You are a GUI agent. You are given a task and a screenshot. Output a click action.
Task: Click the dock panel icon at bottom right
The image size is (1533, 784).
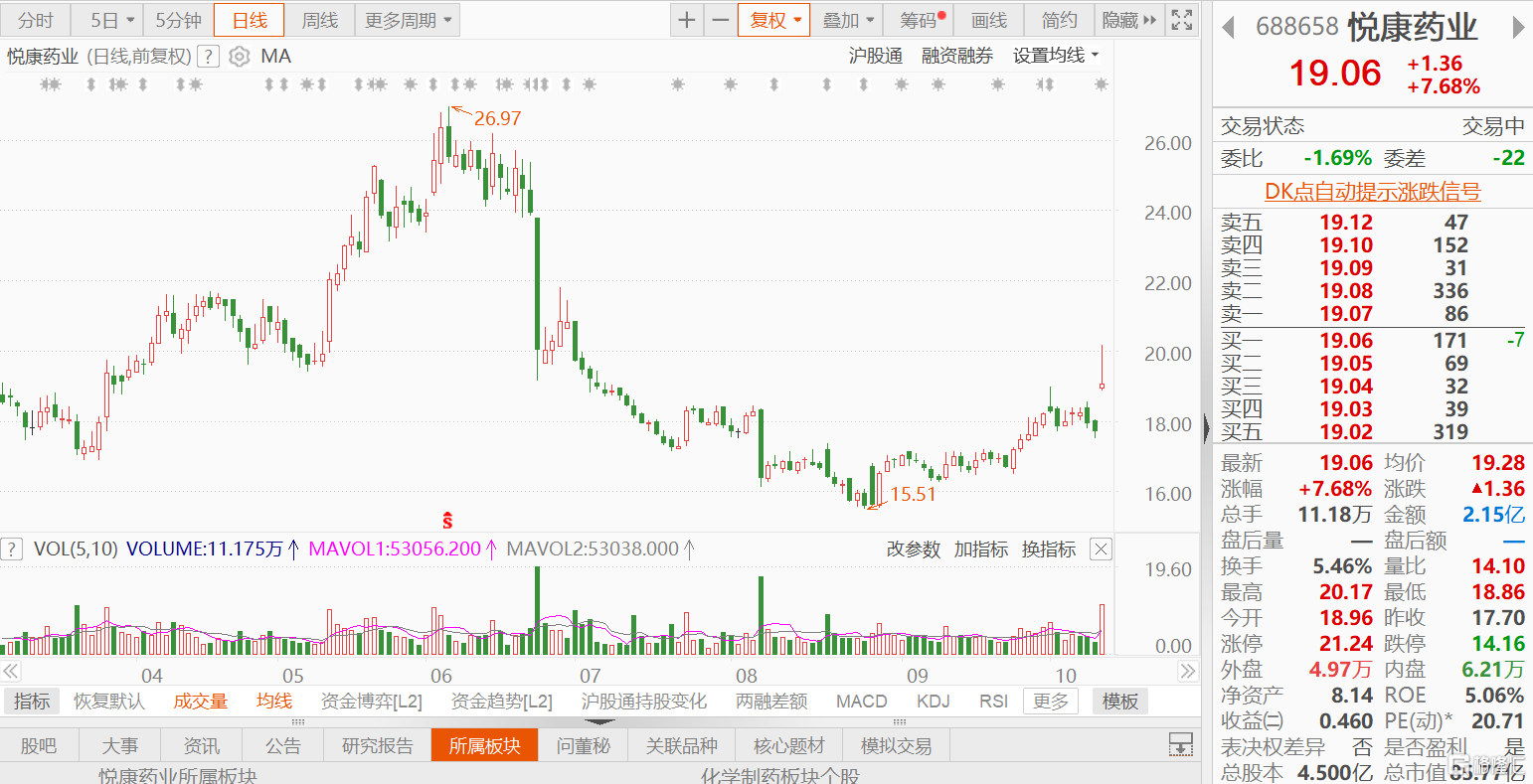click(1180, 744)
